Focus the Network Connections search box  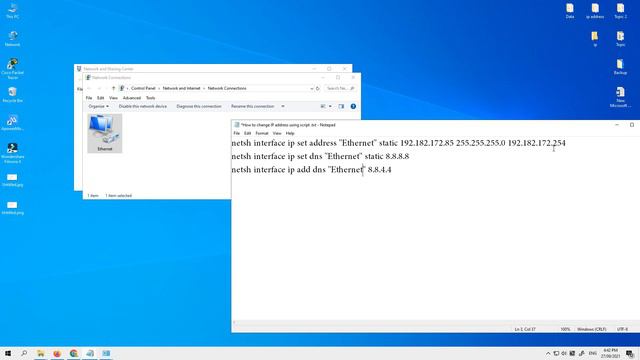pos(340,89)
